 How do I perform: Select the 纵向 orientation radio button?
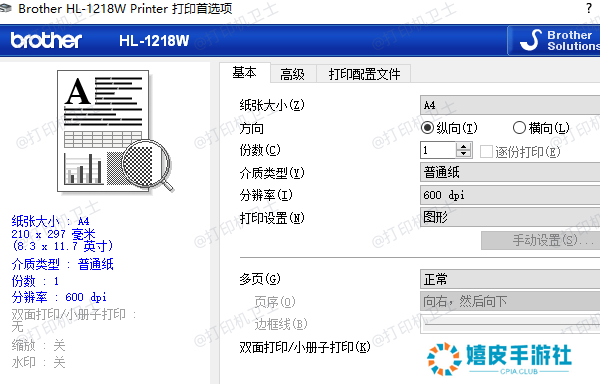pyautogui.click(x=427, y=128)
